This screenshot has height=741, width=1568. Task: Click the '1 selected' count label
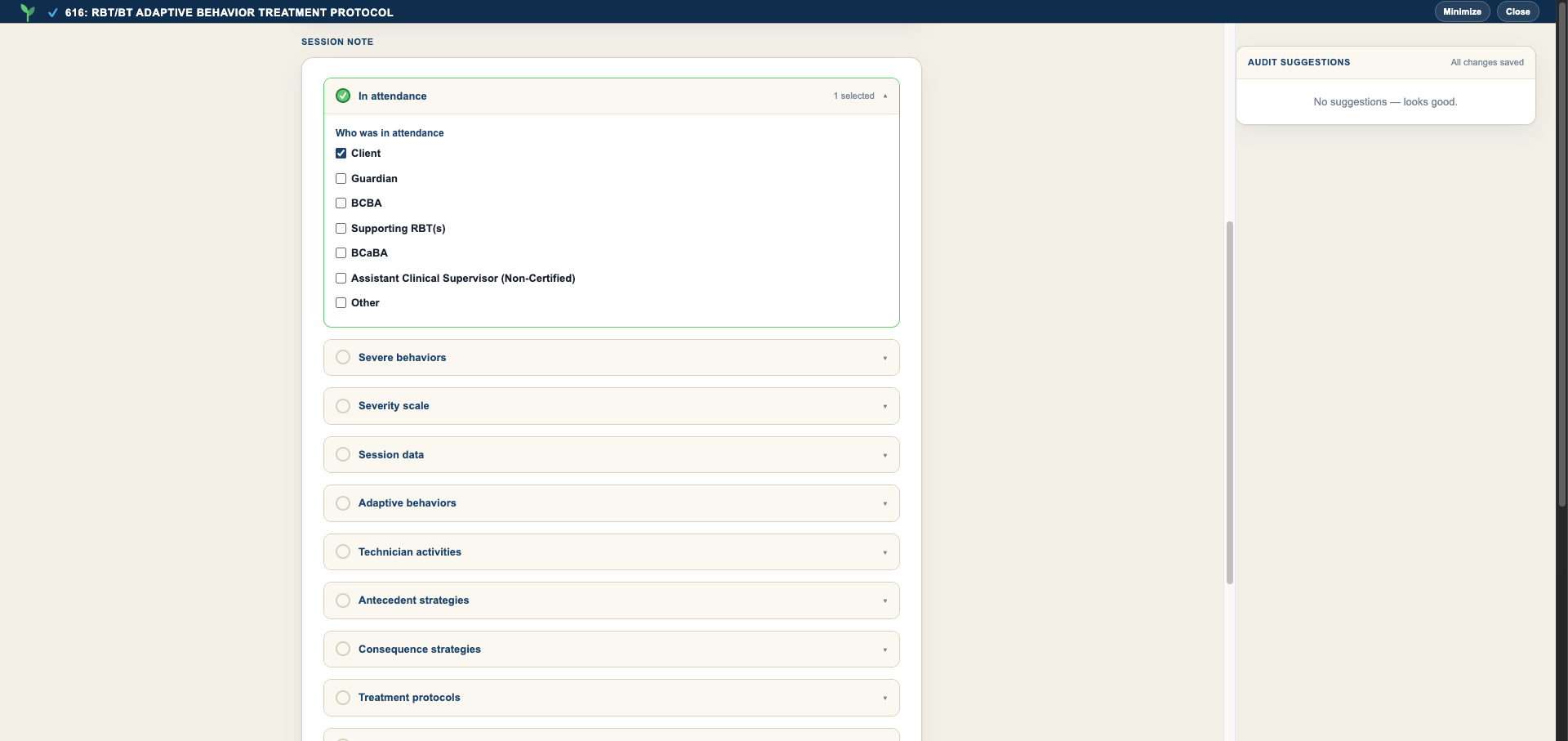[x=853, y=96]
